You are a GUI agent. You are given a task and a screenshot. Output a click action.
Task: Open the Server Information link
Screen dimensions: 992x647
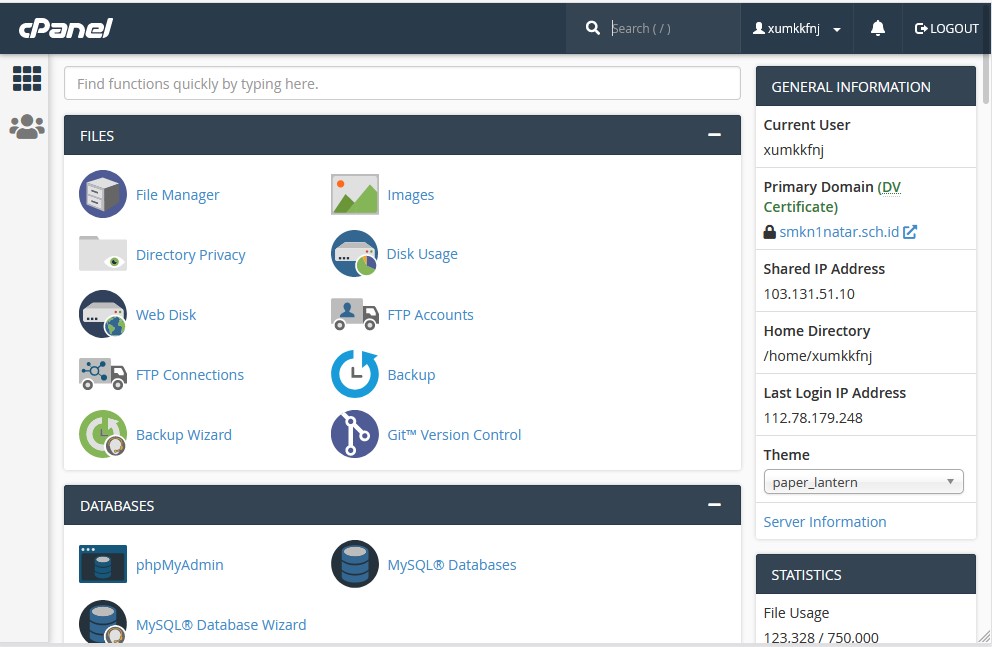tap(824, 522)
